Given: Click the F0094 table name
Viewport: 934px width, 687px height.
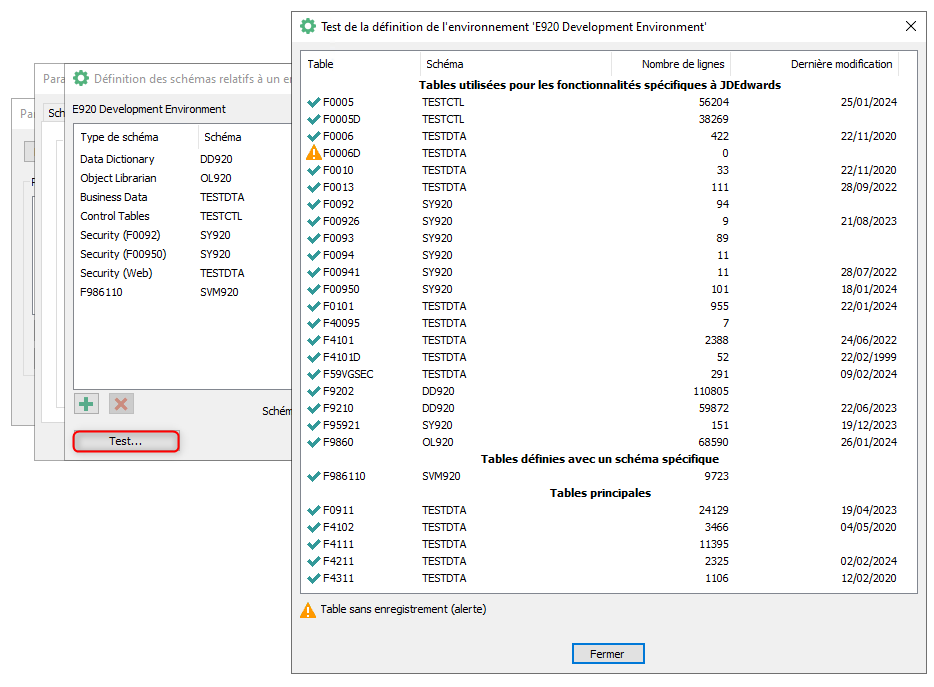Looking at the screenshot, I should 338,255.
